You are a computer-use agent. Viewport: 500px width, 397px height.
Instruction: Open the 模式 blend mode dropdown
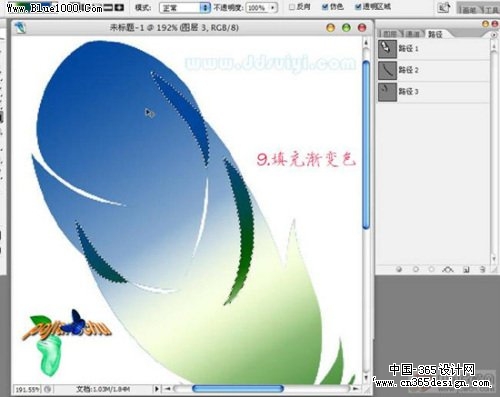pos(185,7)
